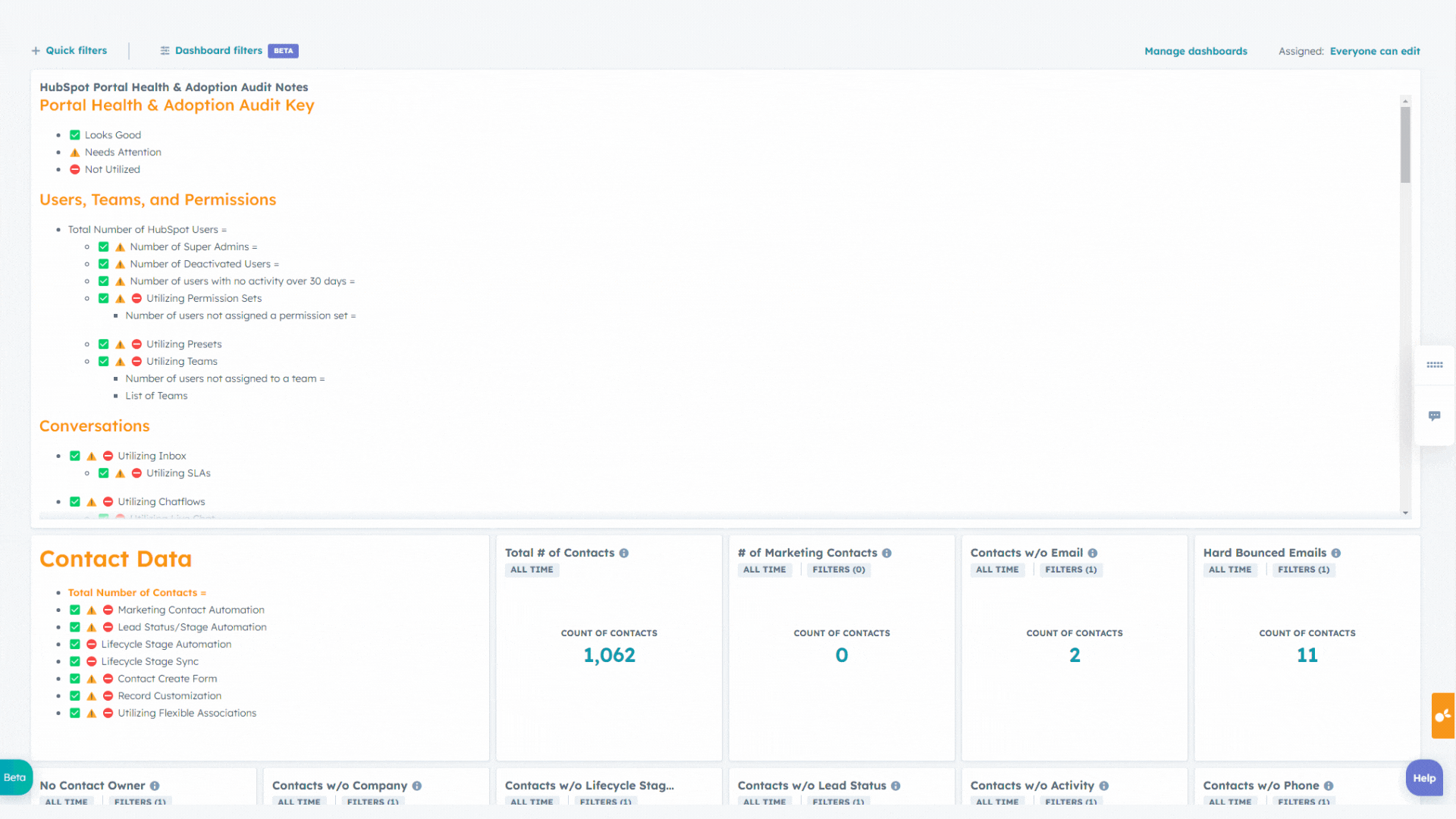Click the info icon beside Hard Bounced Emails
This screenshot has height=819, width=1456.
[x=1336, y=553]
